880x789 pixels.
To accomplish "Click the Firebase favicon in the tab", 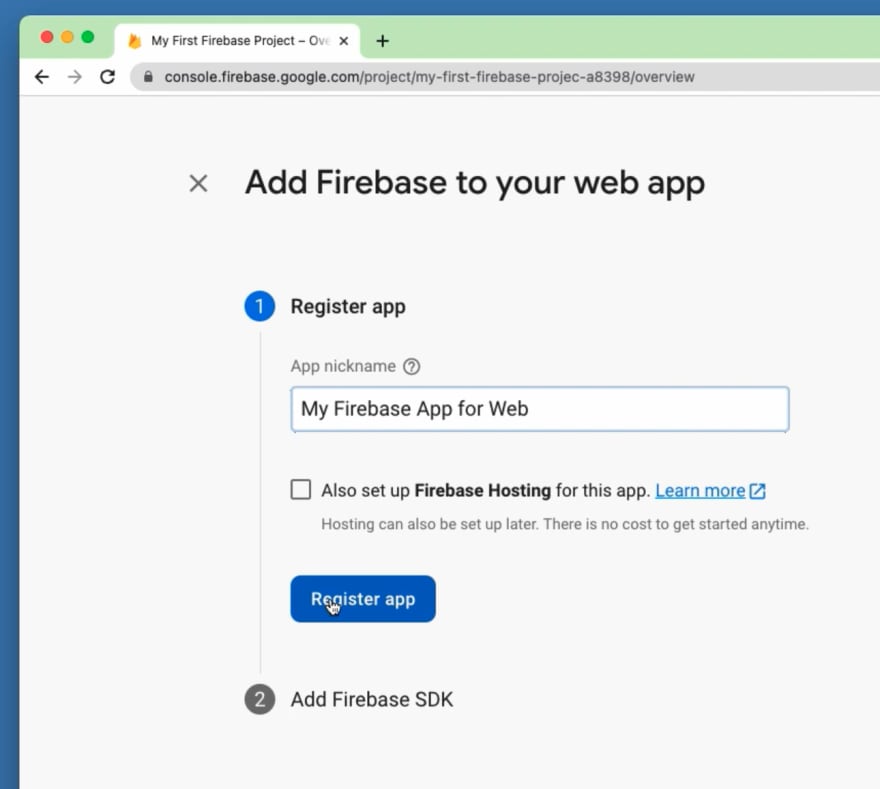I will click(x=135, y=41).
